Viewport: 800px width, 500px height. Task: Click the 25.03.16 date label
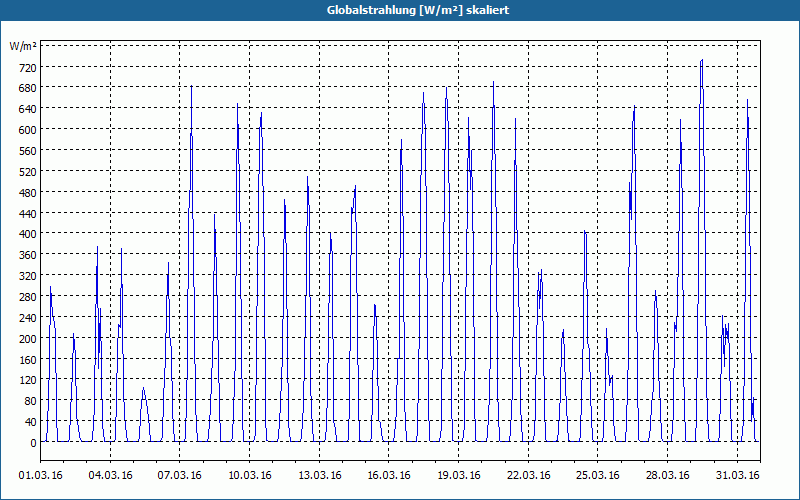click(597, 475)
